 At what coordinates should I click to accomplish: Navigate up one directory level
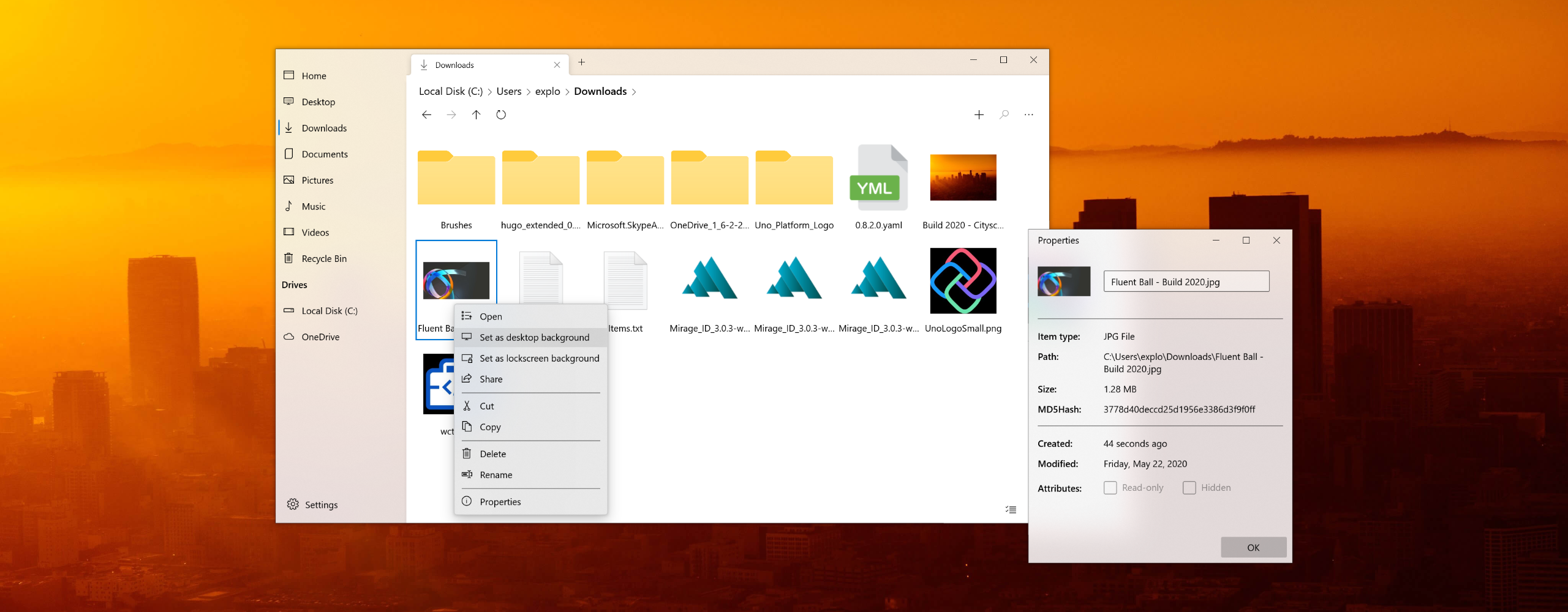tap(476, 114)
